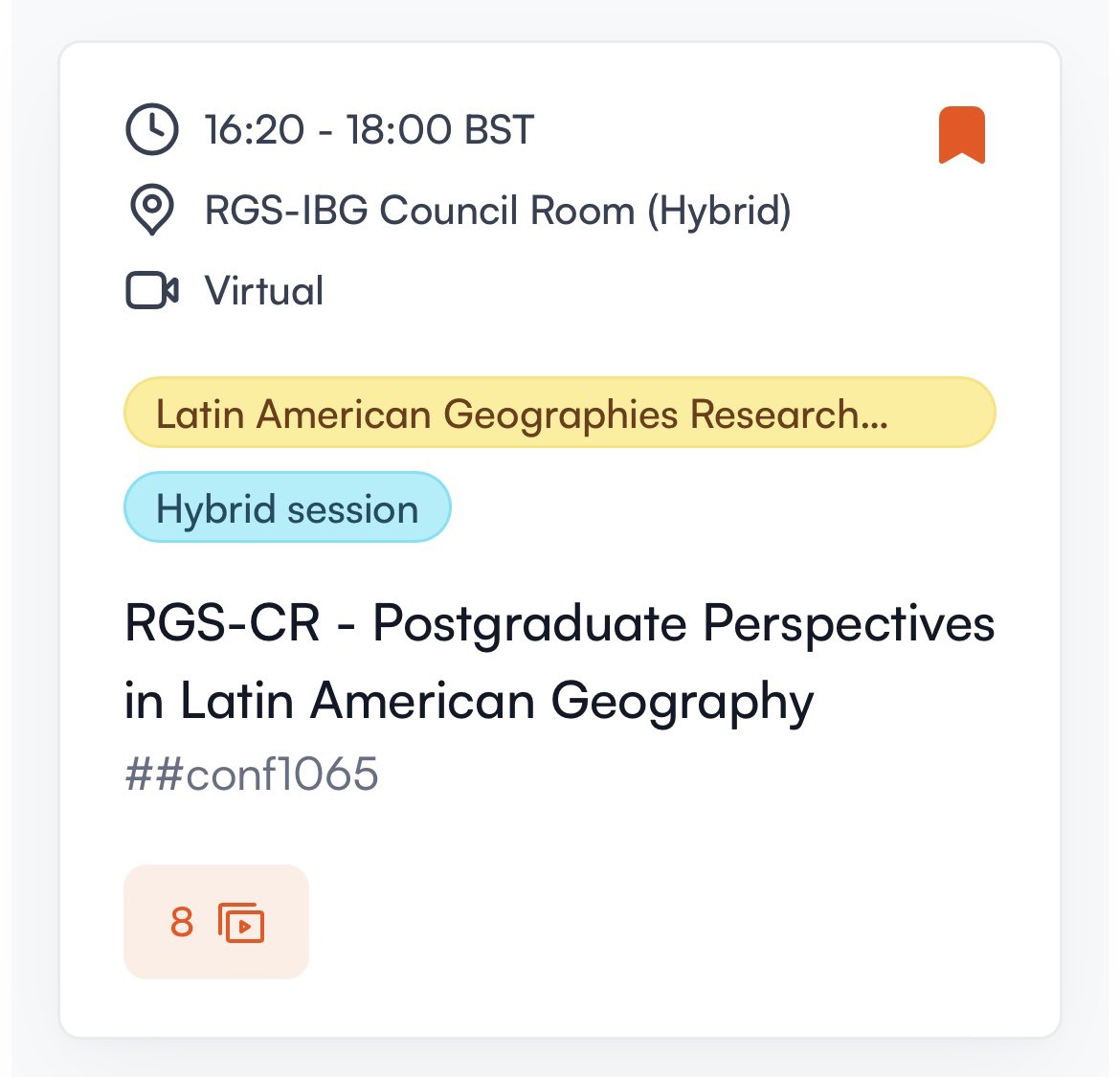Open the 8 presentations button
This screenshot has width=1120, height=1077.
pyautogui.click(x=216, y=921)
